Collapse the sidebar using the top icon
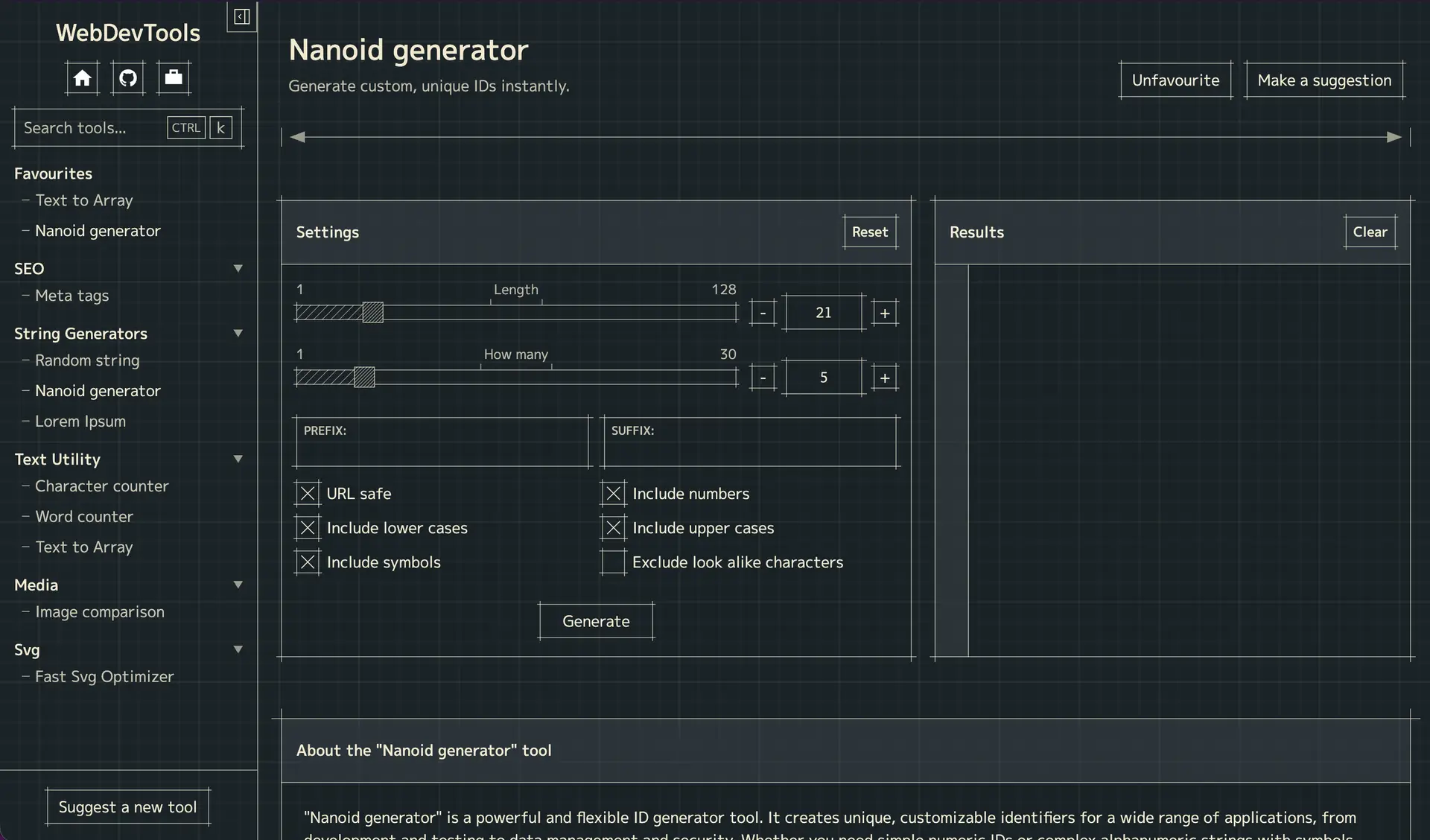 tap(240, 16)
